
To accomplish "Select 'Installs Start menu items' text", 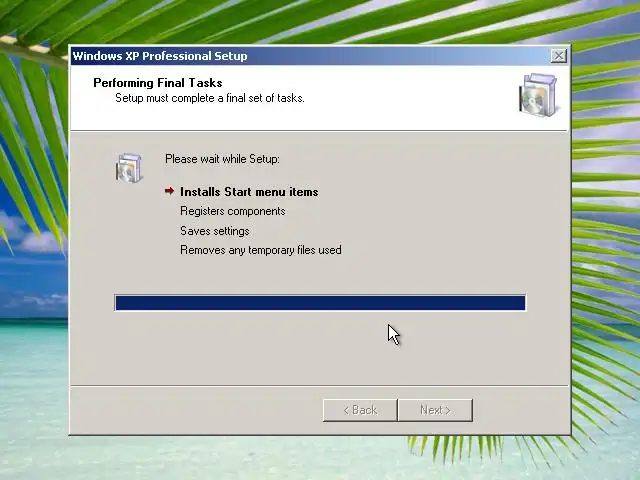I will click(x=249, y=192).
